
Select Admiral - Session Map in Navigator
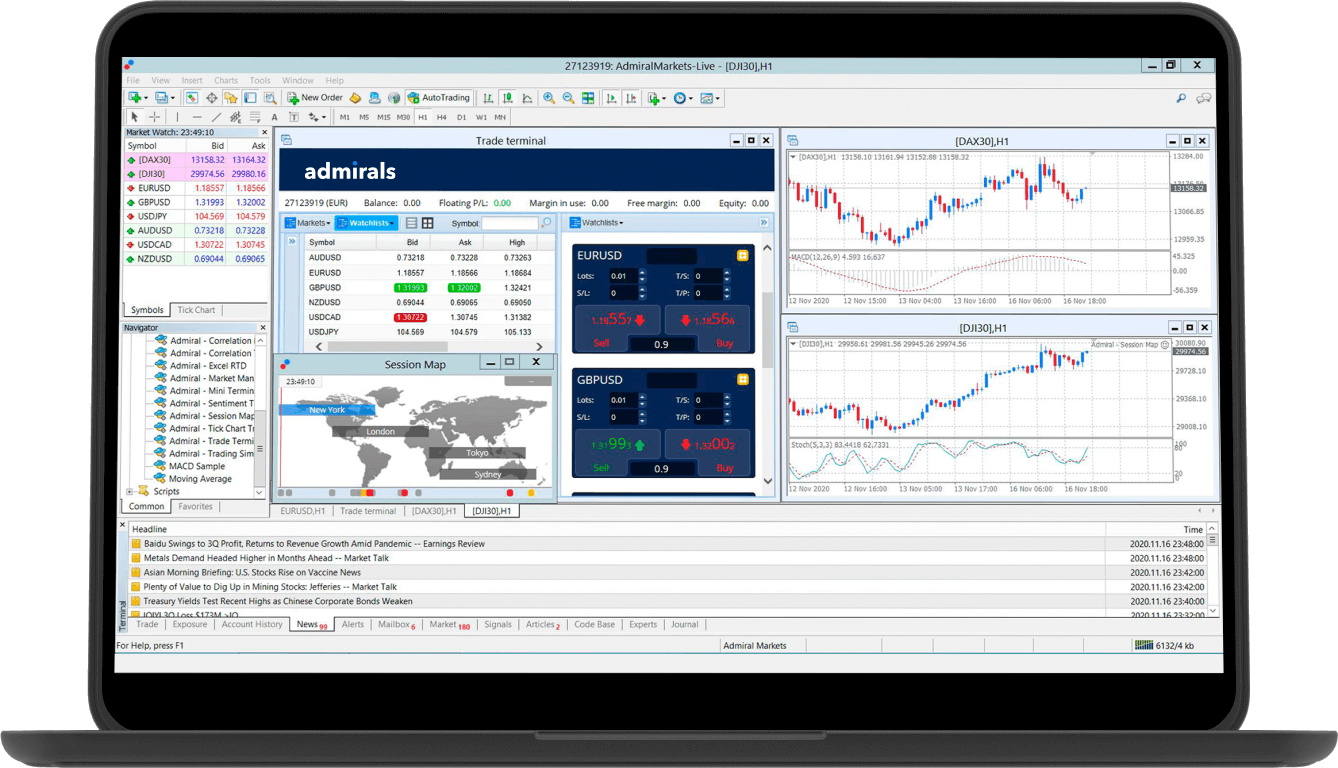[x=211, y=416]
